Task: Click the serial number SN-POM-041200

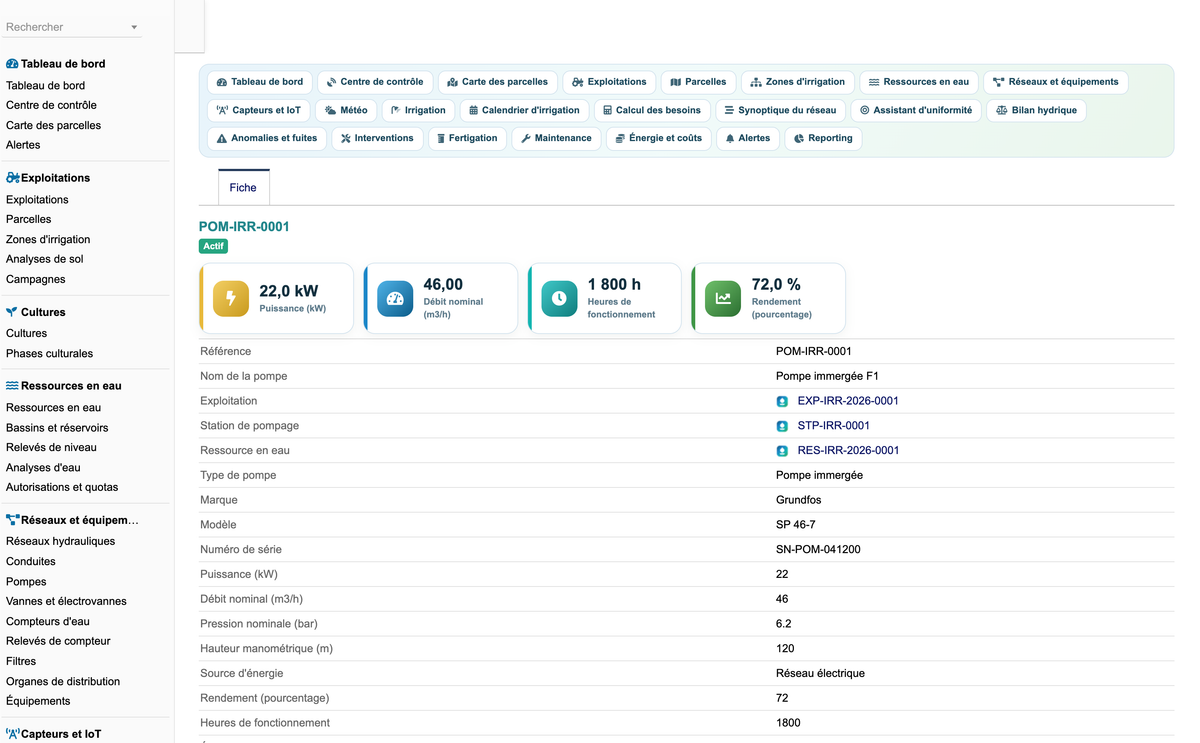Action: click(x=818, y=550)
